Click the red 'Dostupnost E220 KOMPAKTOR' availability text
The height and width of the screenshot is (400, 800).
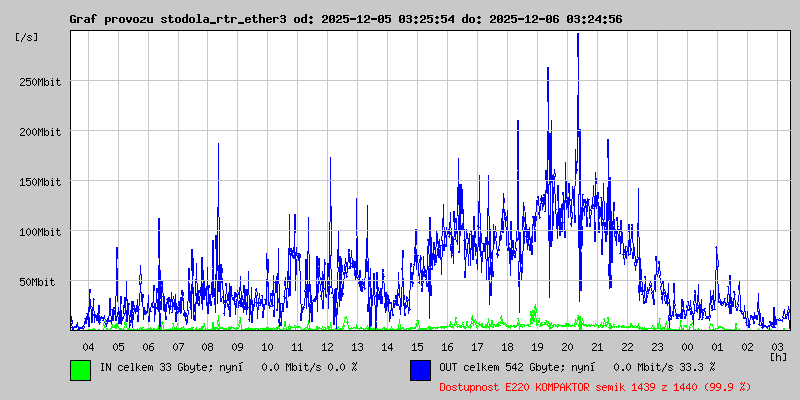pyautogui.click(x=595, y=386)
